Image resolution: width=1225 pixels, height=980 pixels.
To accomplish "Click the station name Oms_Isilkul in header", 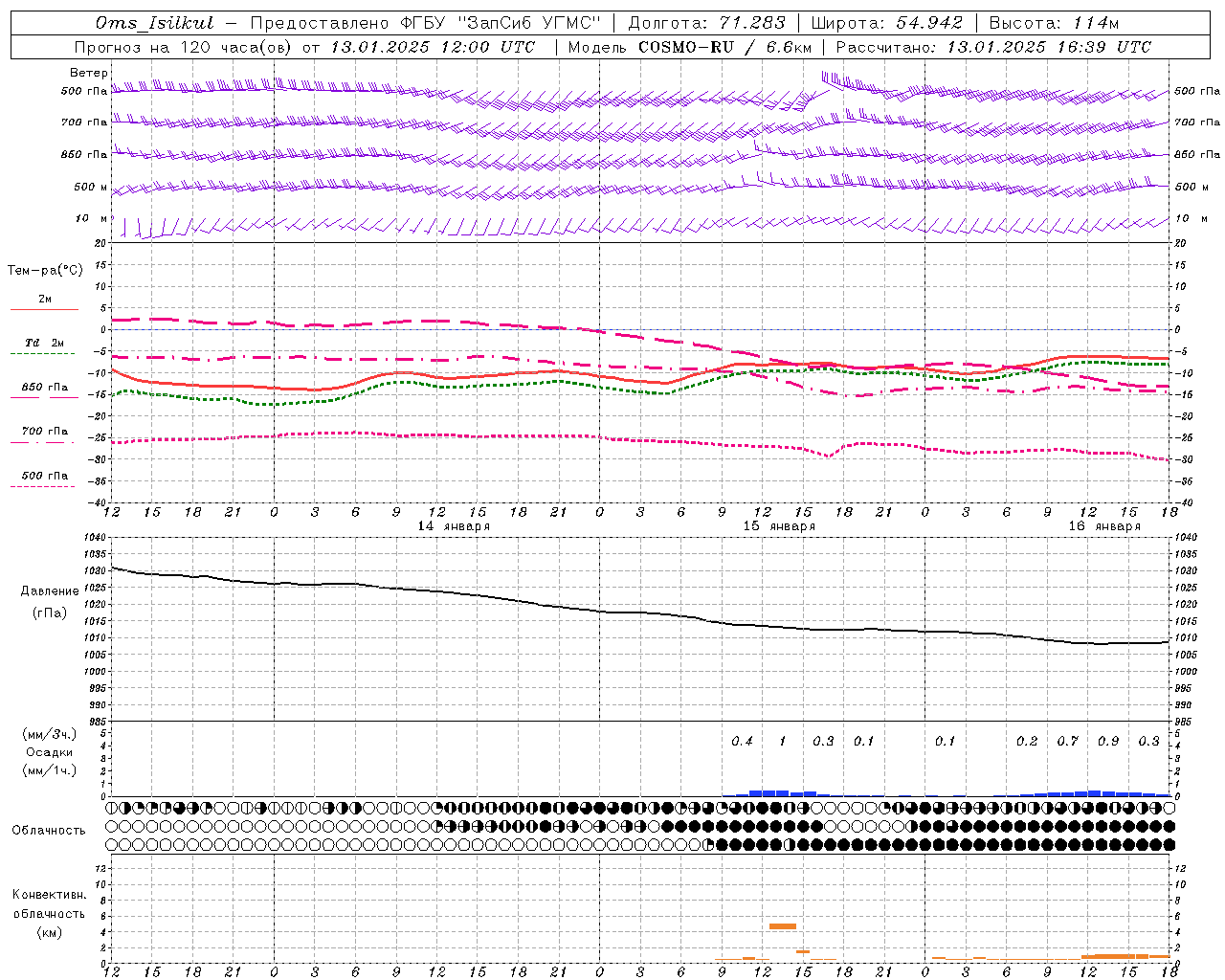I will [155, 23].
